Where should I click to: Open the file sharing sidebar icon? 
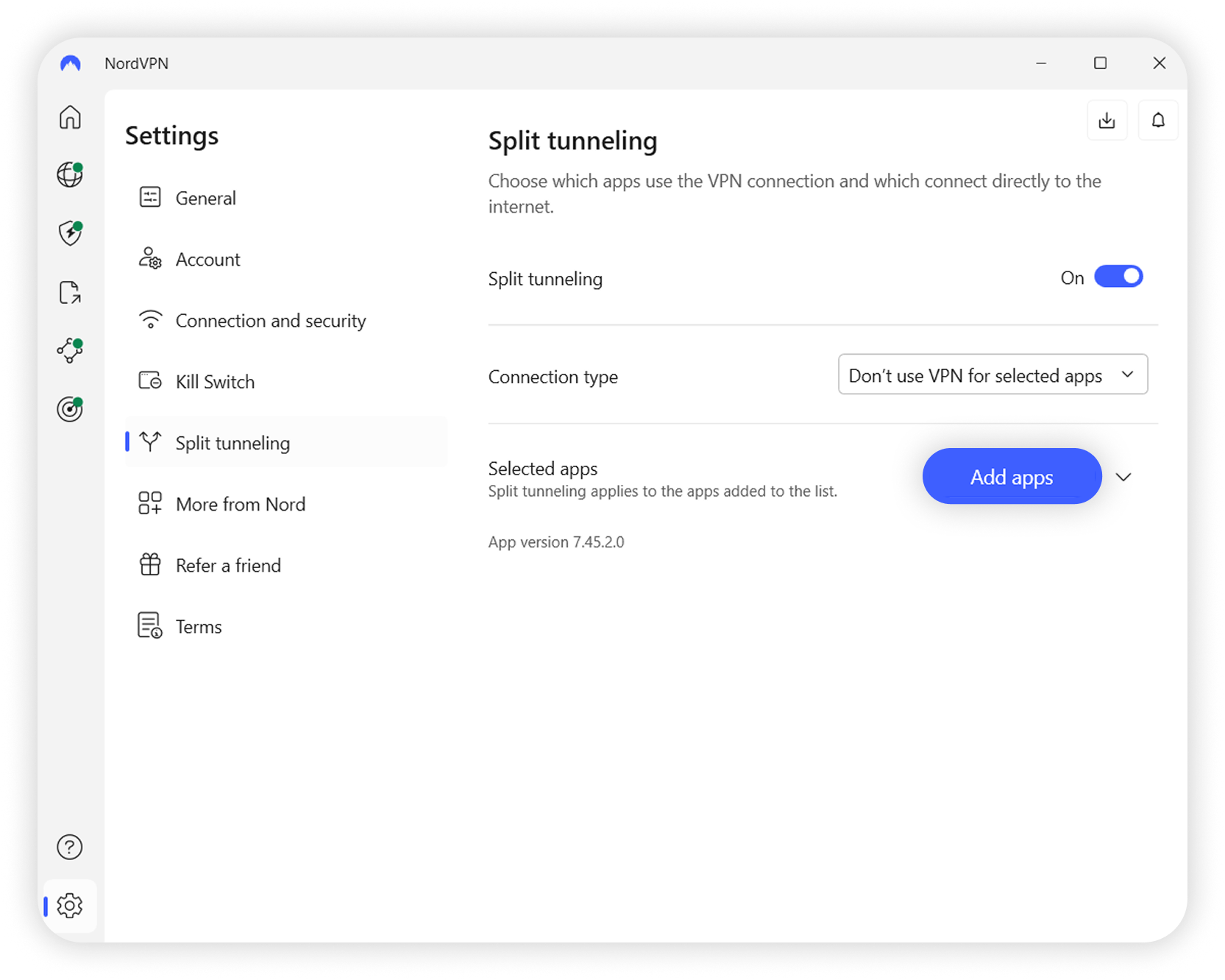point(69,292)
